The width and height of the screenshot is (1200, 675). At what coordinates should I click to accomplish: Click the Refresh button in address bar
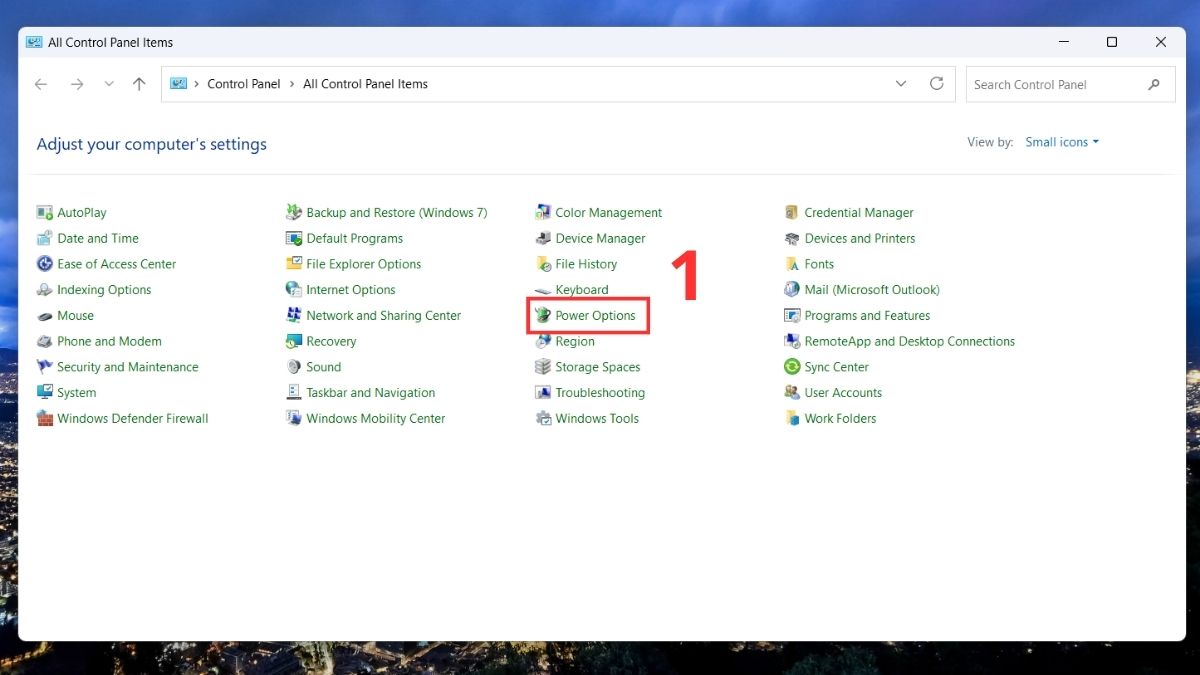pyautogui.click(x=936, y=84)
